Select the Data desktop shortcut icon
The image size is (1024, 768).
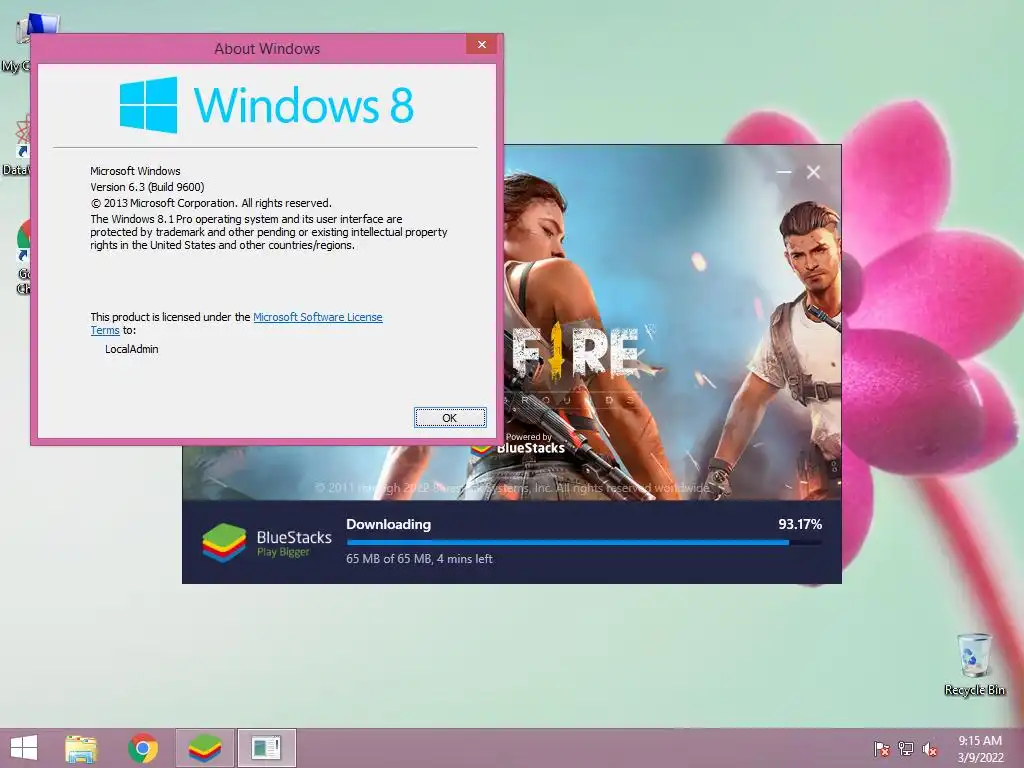(x=16, y=145)
